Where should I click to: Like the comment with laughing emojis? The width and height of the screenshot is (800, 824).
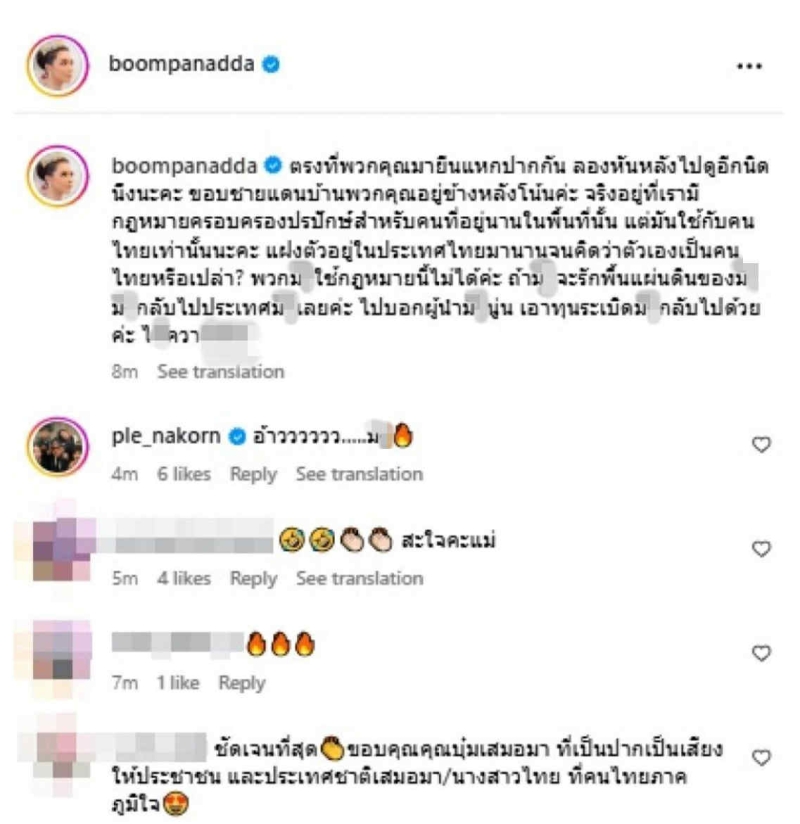tap(761, 549)
